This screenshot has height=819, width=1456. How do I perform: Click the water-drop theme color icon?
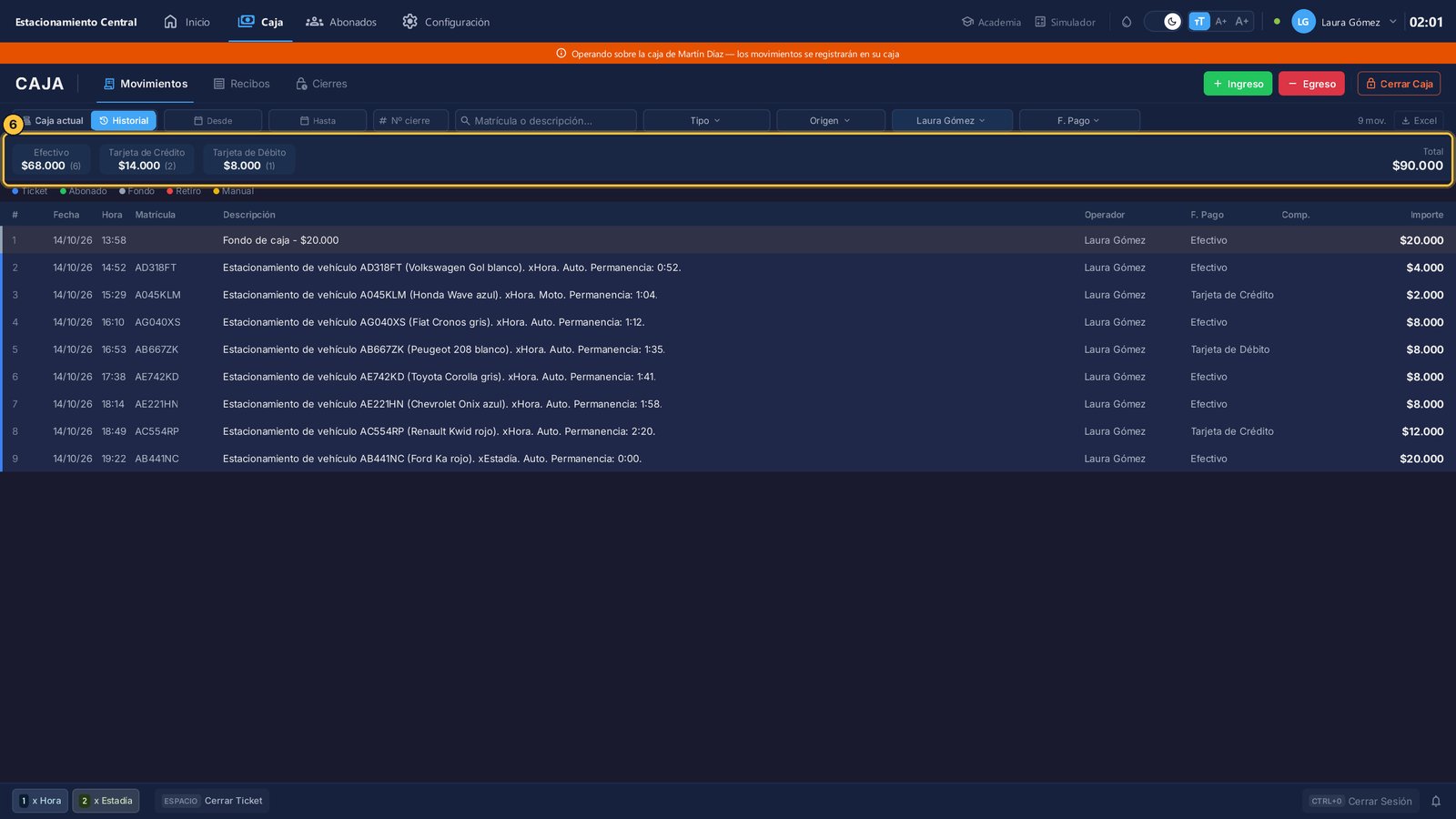pyautogui.click(x=1127, y=22)
